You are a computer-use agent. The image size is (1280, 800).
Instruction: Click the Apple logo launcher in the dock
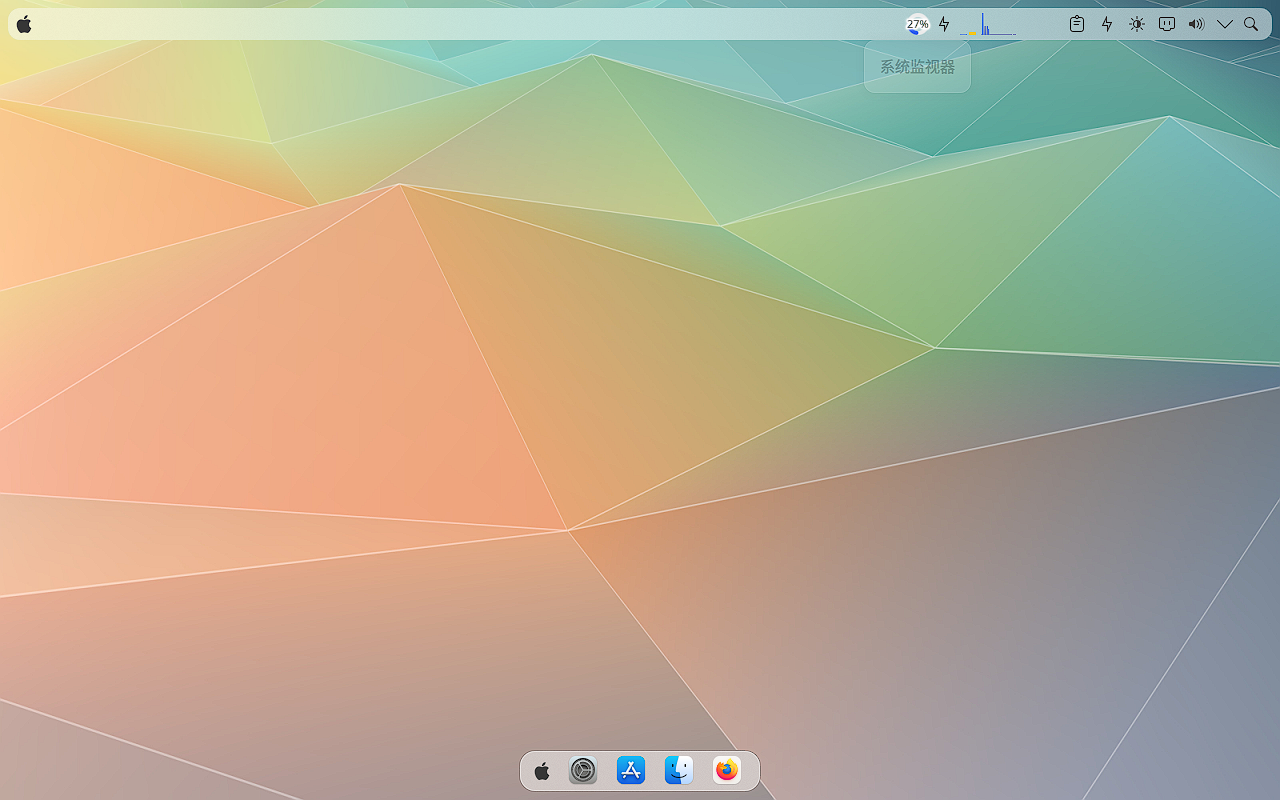pyautogui.click(x=542, y=771)
